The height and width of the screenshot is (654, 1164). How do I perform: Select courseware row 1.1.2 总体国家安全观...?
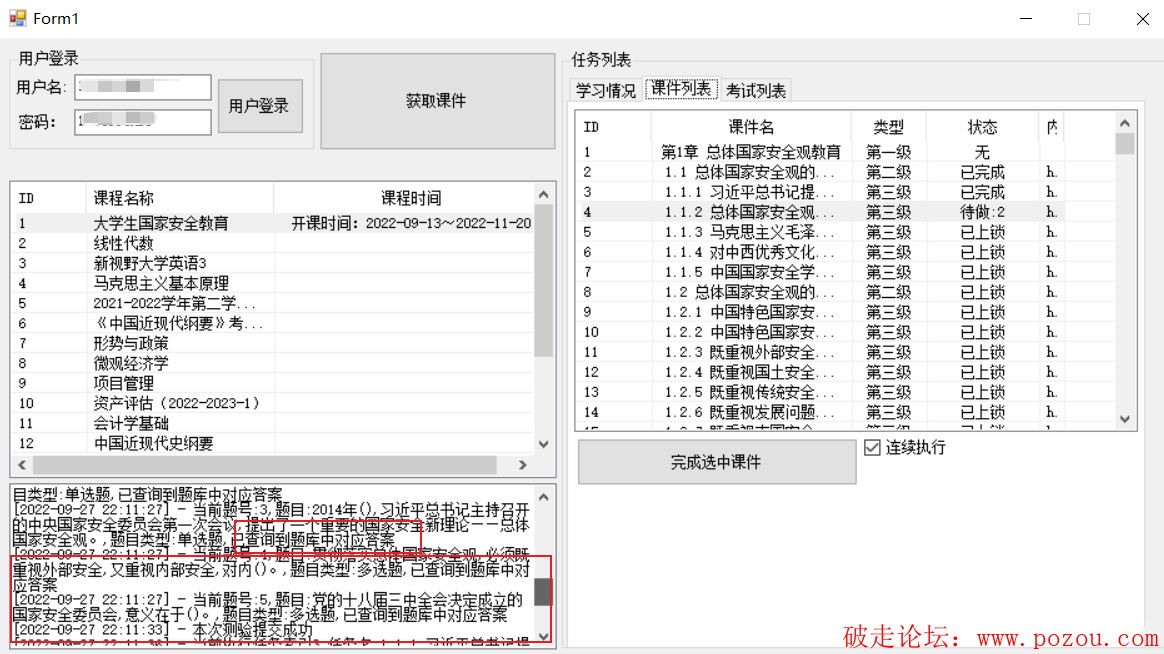coord(846,212)
